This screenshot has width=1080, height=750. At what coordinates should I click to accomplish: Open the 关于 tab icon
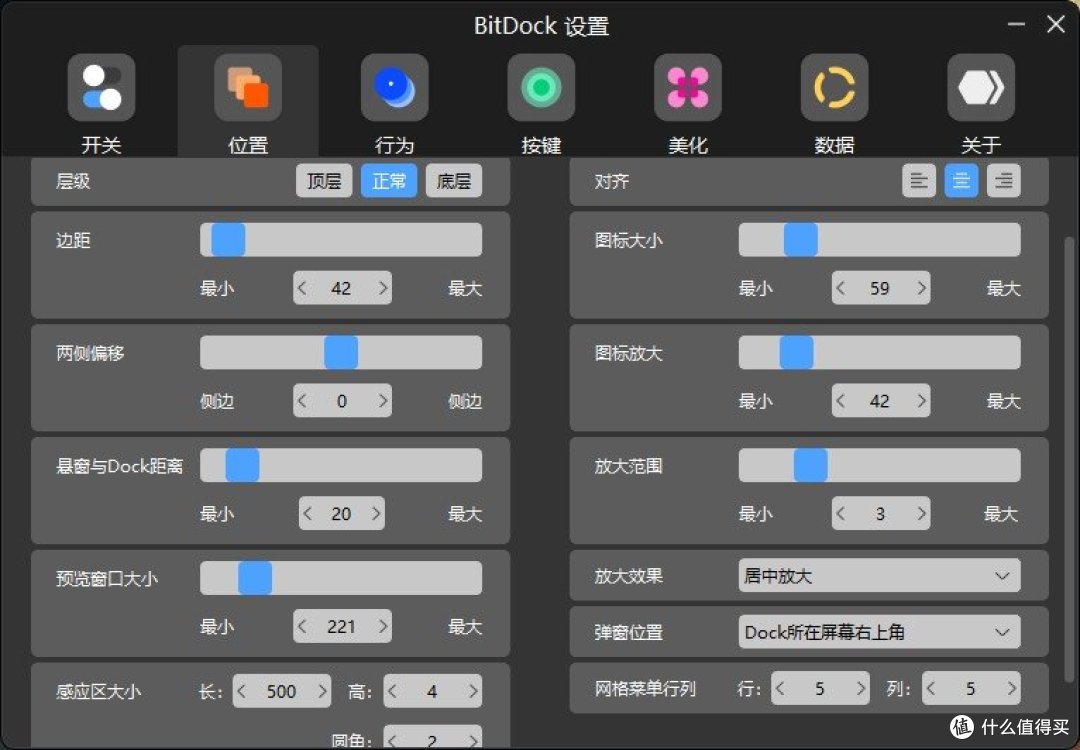pyautogui.click(x=982, y=87)
